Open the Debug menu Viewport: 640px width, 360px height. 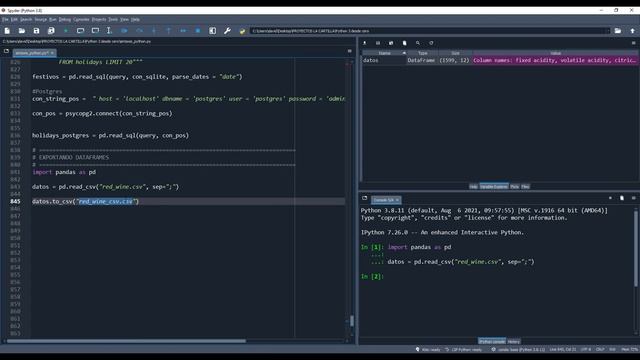click(64, 19)
